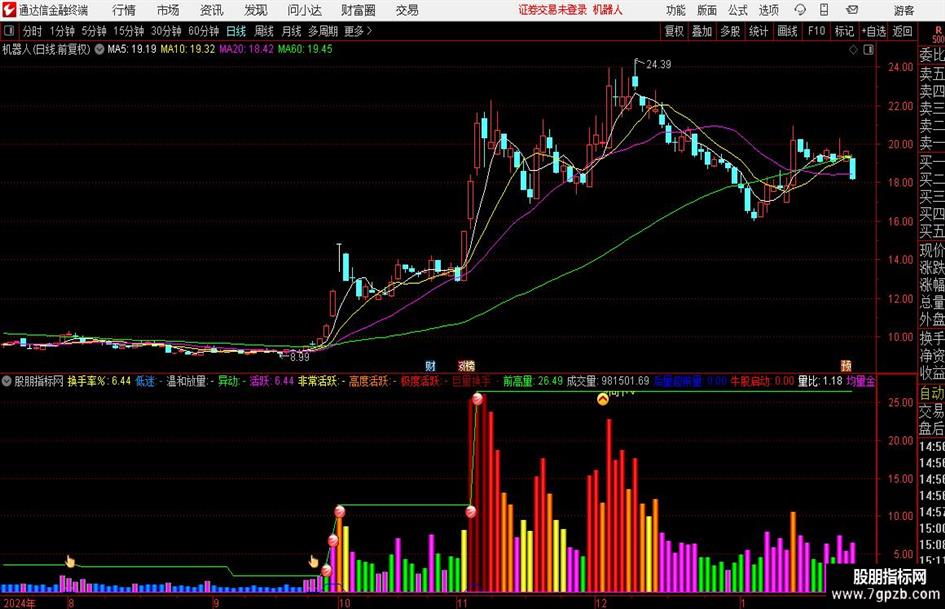Click the yellow chevron marker in volume pane

pyautogui.click(x=603, y=399)
